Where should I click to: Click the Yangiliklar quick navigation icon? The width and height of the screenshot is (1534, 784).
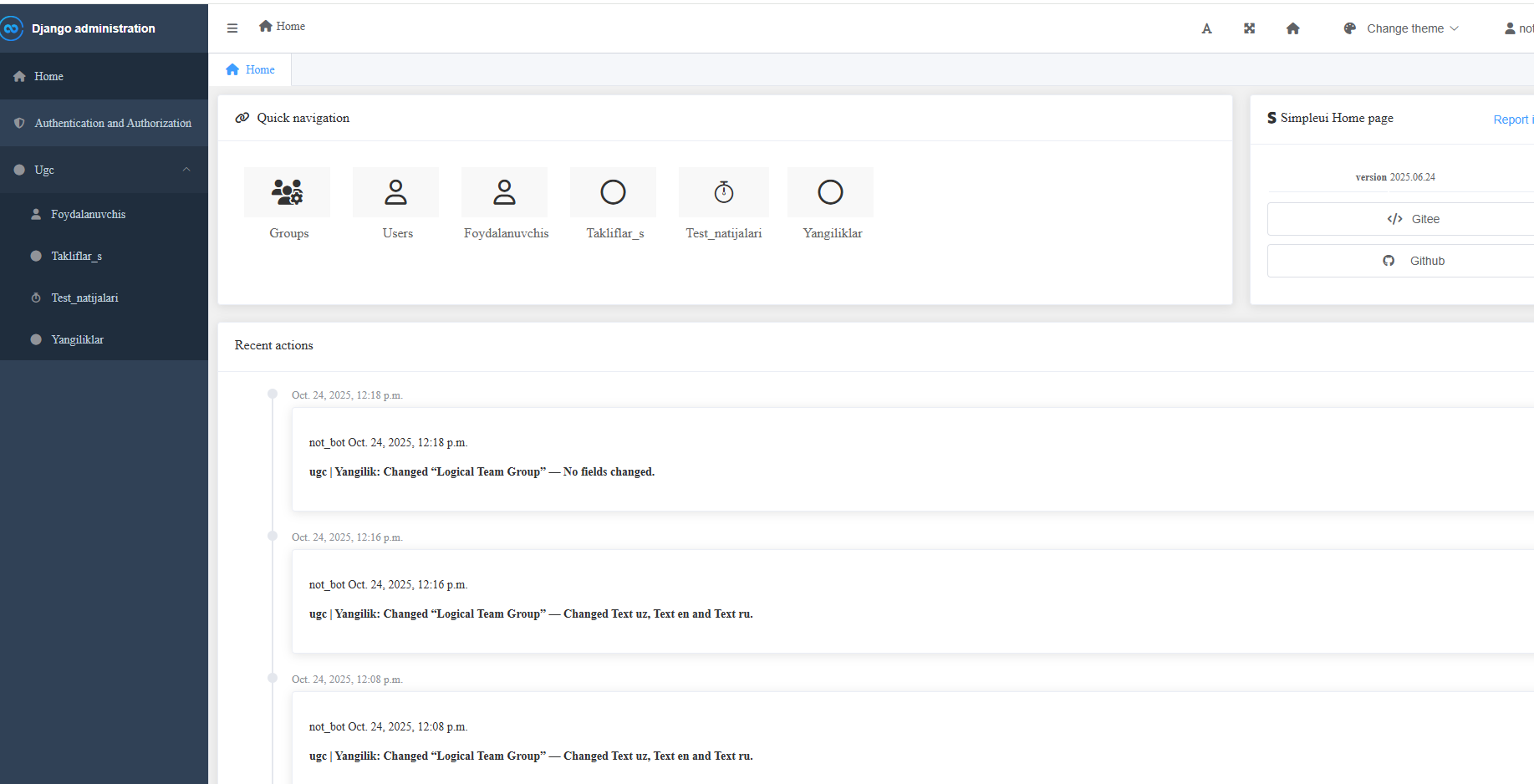tap(830, 192)
